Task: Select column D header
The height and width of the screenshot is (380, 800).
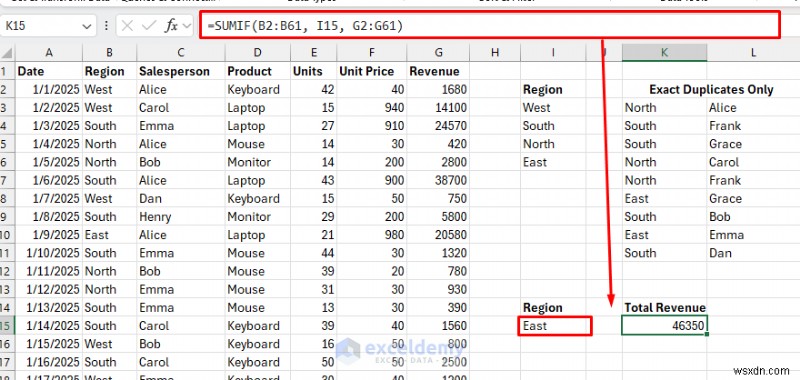Action: [x=257, y=53]
